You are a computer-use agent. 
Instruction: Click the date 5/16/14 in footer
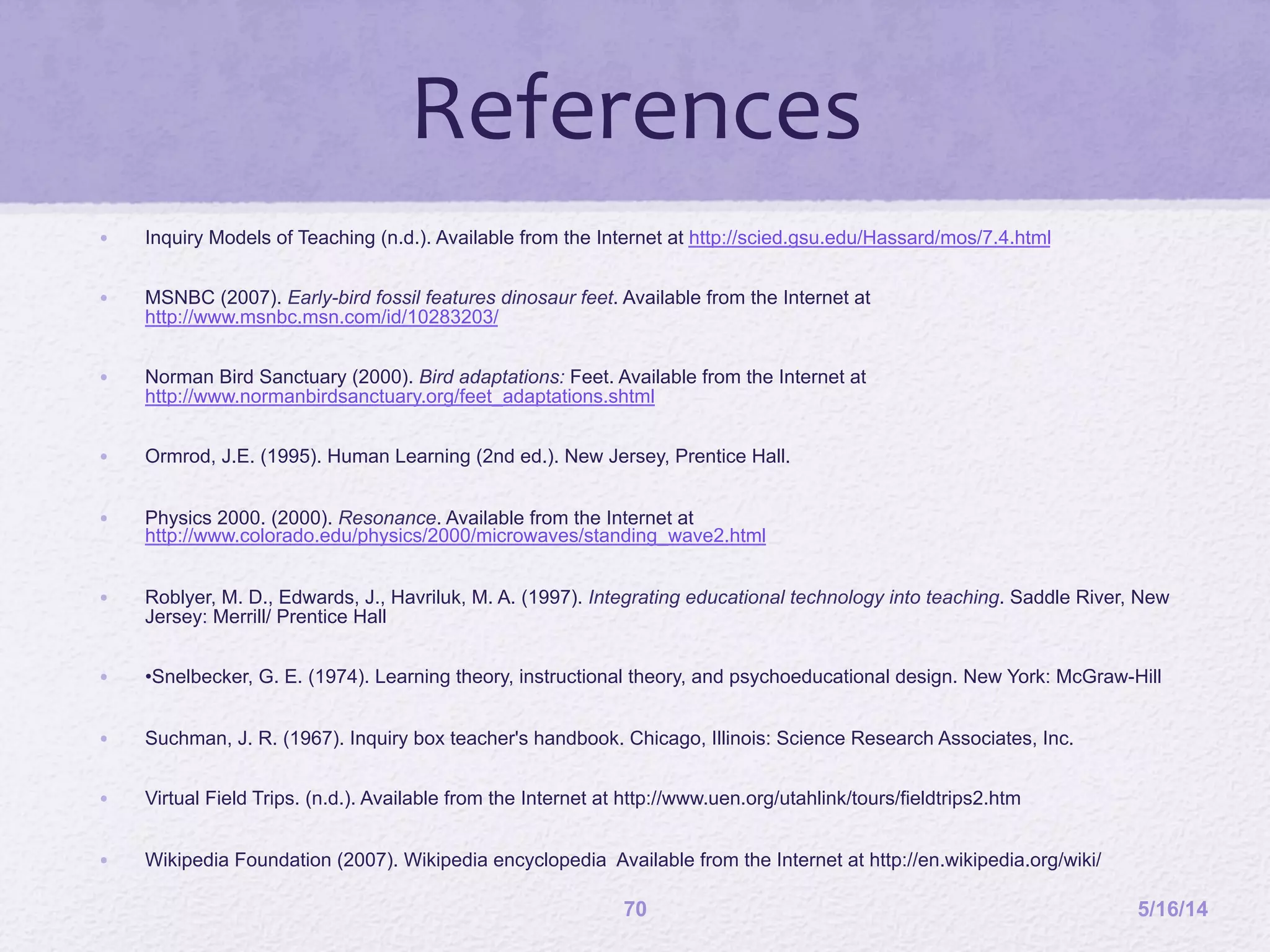point(1173,909)
